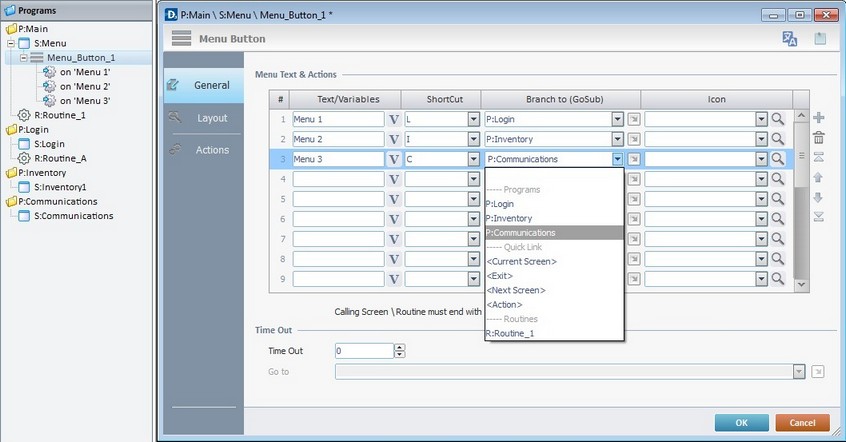Screen dimensions: 846x442
Task: Click menu table scrollbar down arrow
Action: click(801, 284)
